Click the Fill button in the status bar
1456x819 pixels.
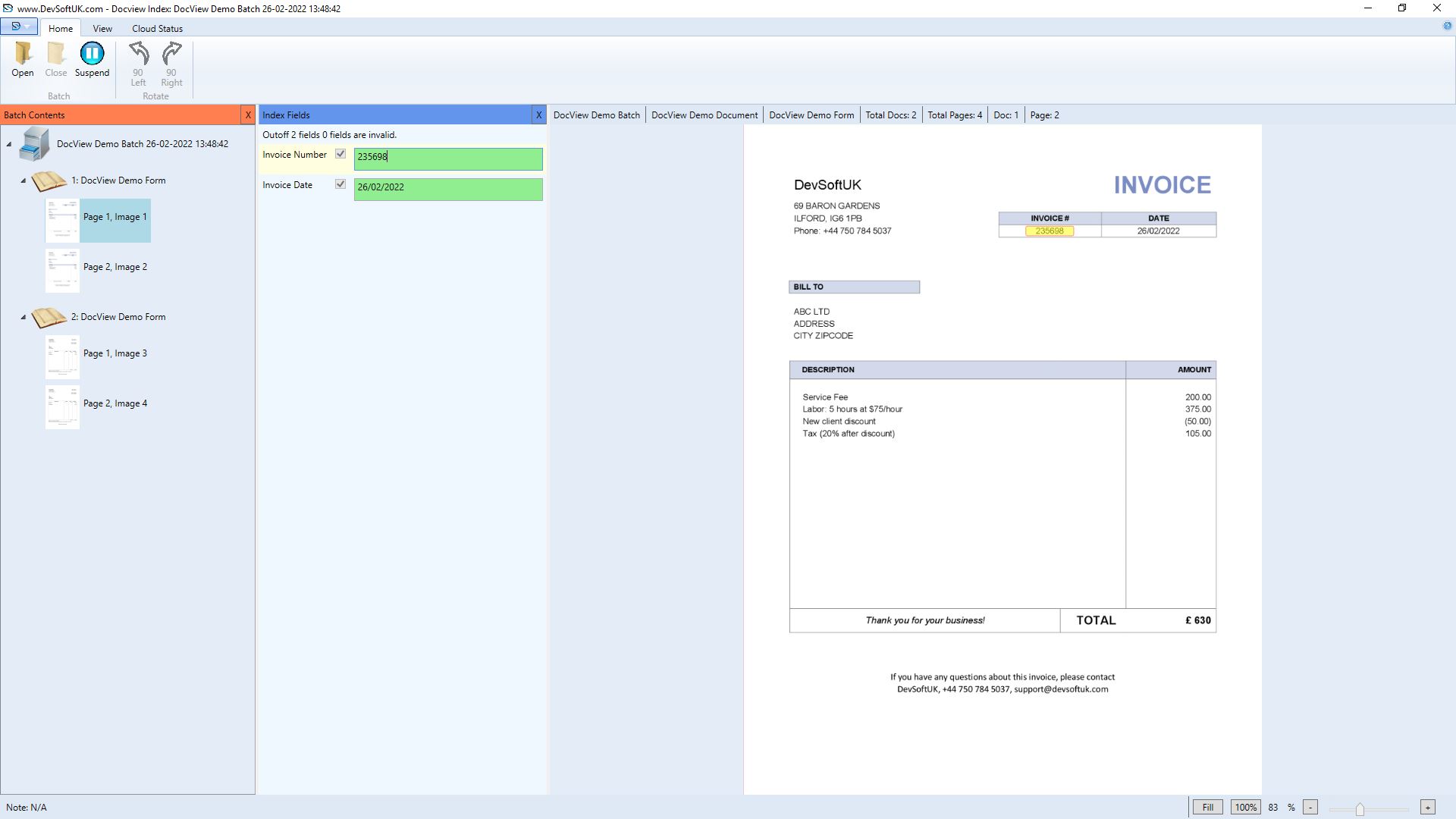point(1207,807)
